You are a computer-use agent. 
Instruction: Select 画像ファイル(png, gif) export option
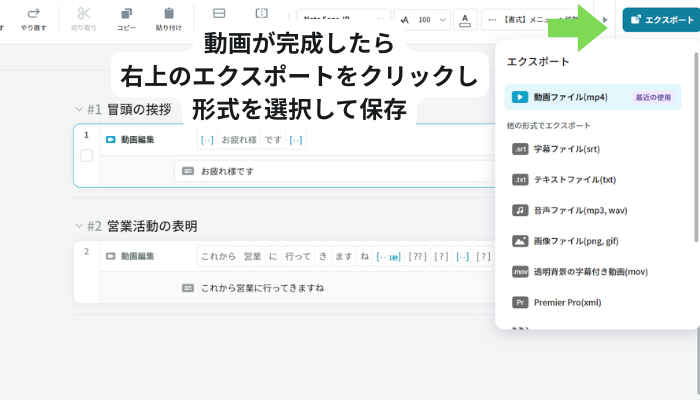point(593,241)
